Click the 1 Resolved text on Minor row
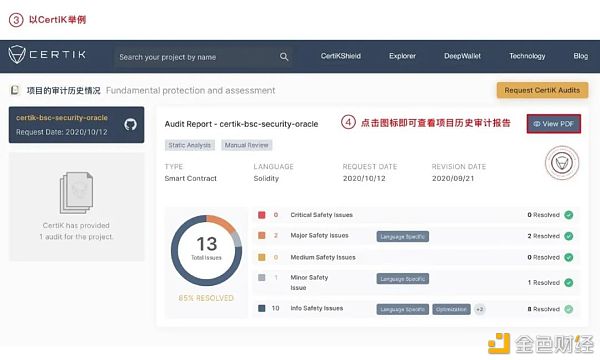 click(543, 283)
